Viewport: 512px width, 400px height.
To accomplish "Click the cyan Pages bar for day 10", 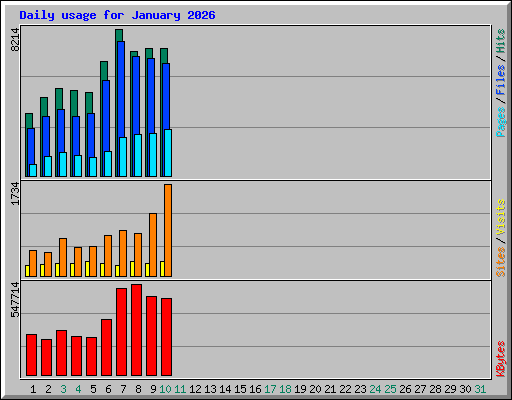I will (168, 153).
